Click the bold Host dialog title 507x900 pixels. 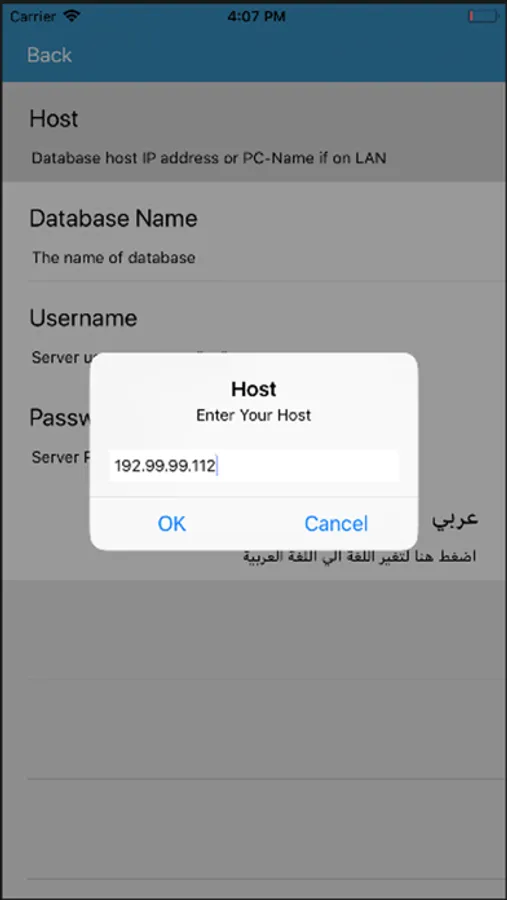pos(254,389)
